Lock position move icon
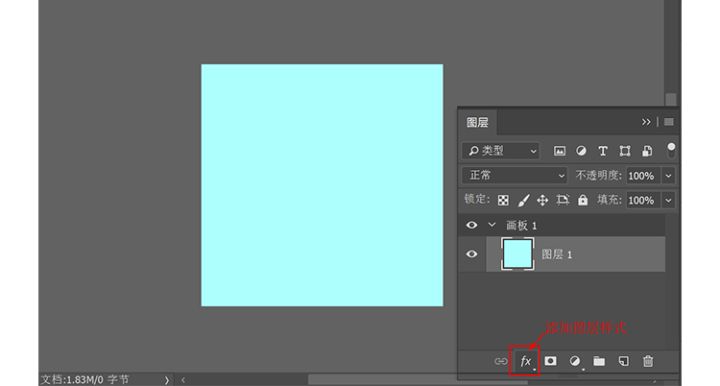 pos(542,200)
